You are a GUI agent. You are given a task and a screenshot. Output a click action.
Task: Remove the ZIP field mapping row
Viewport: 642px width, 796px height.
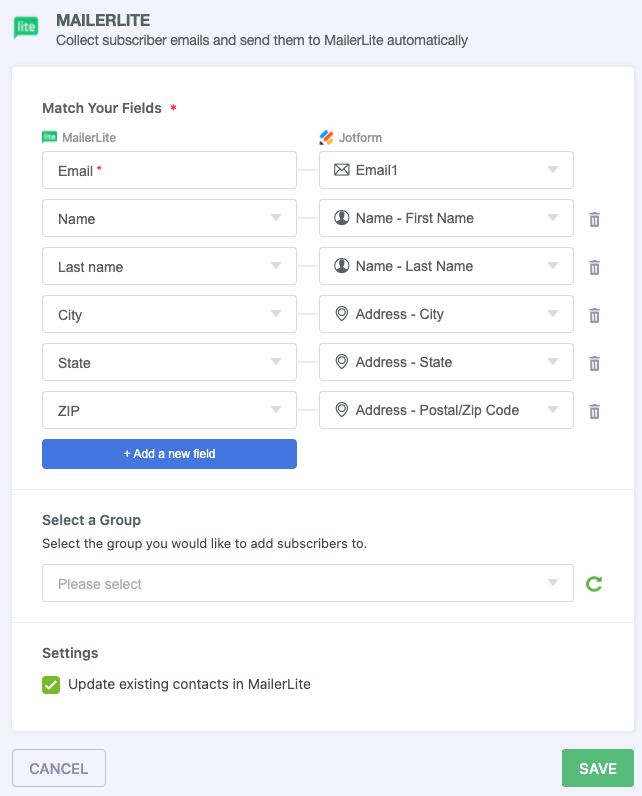[594, 411]
